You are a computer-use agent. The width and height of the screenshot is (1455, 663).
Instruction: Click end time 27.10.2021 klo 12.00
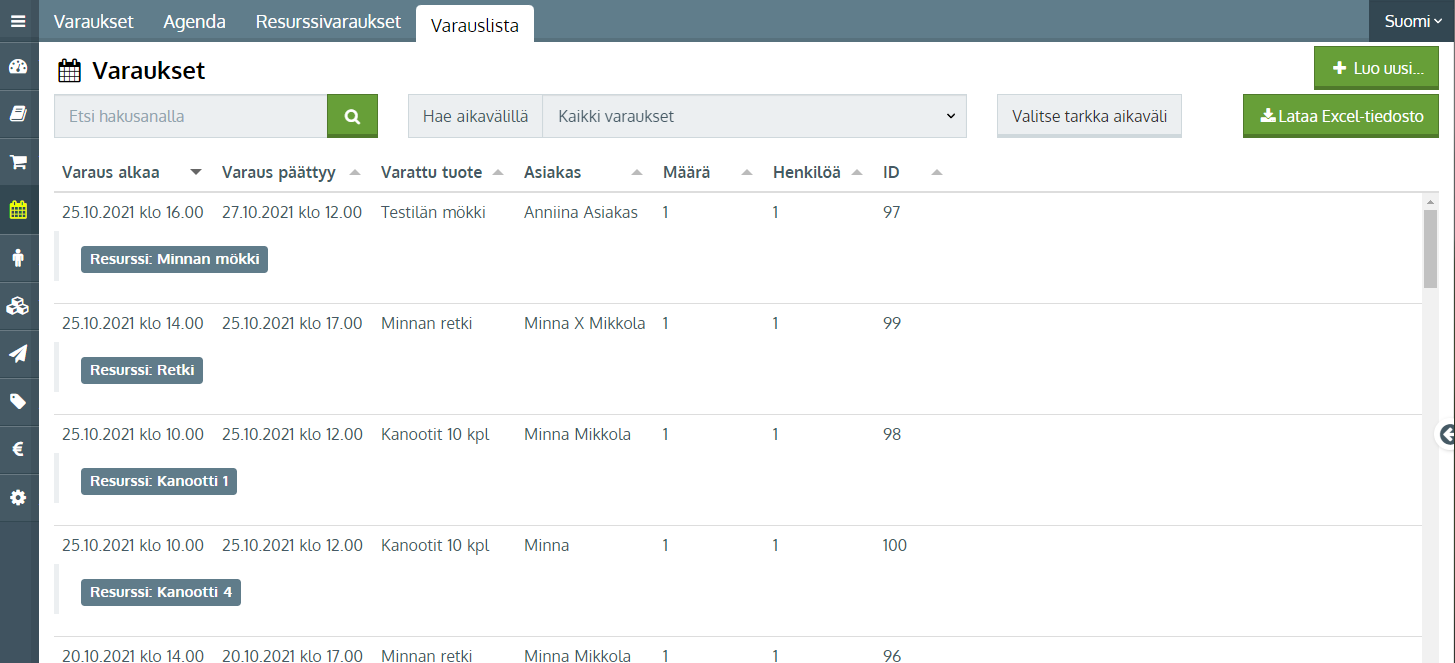tap(292, 212)
